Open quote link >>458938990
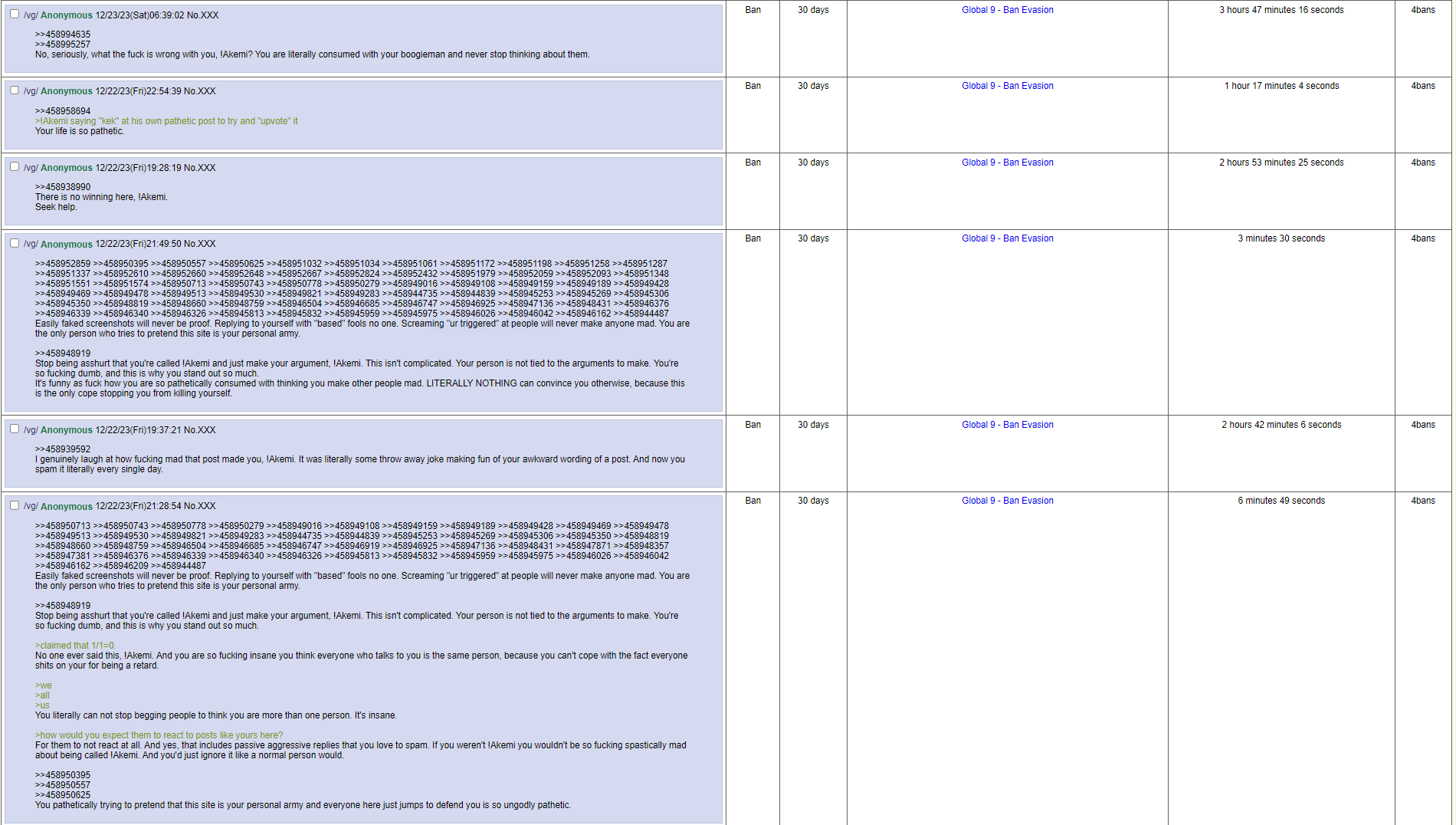 click(63, 187)
